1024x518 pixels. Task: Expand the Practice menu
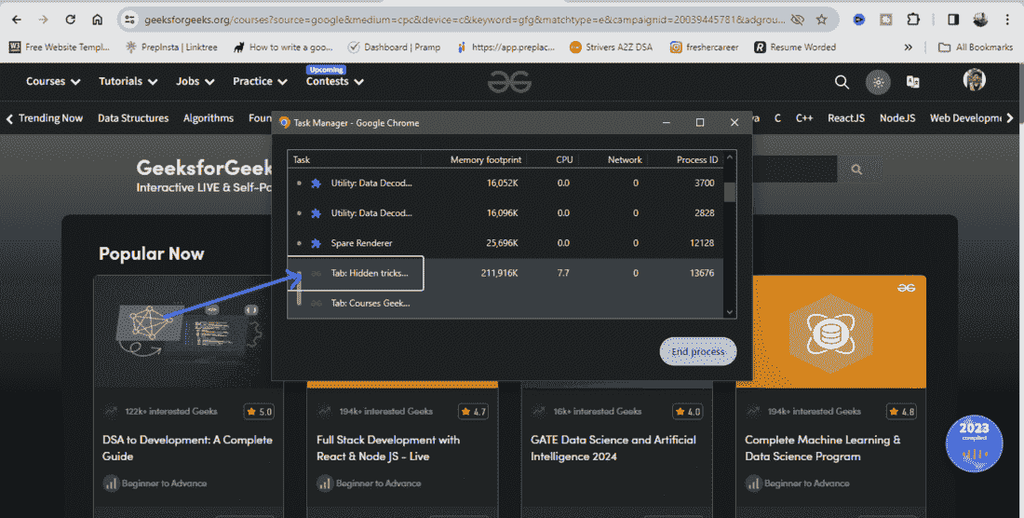click(260, 81)
